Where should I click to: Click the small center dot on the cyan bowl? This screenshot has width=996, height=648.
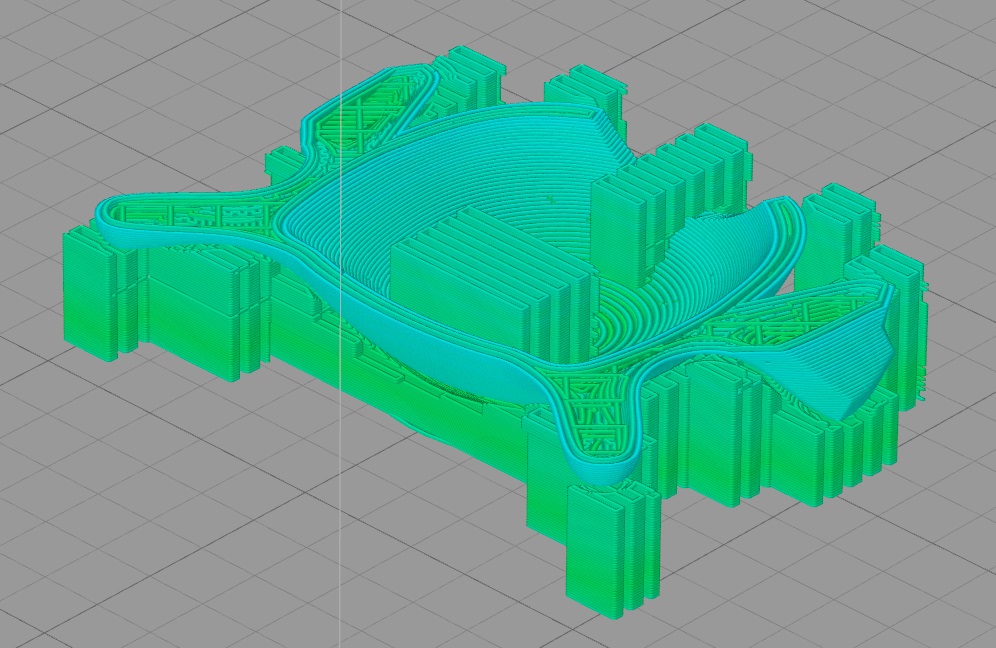pos(550,199)
